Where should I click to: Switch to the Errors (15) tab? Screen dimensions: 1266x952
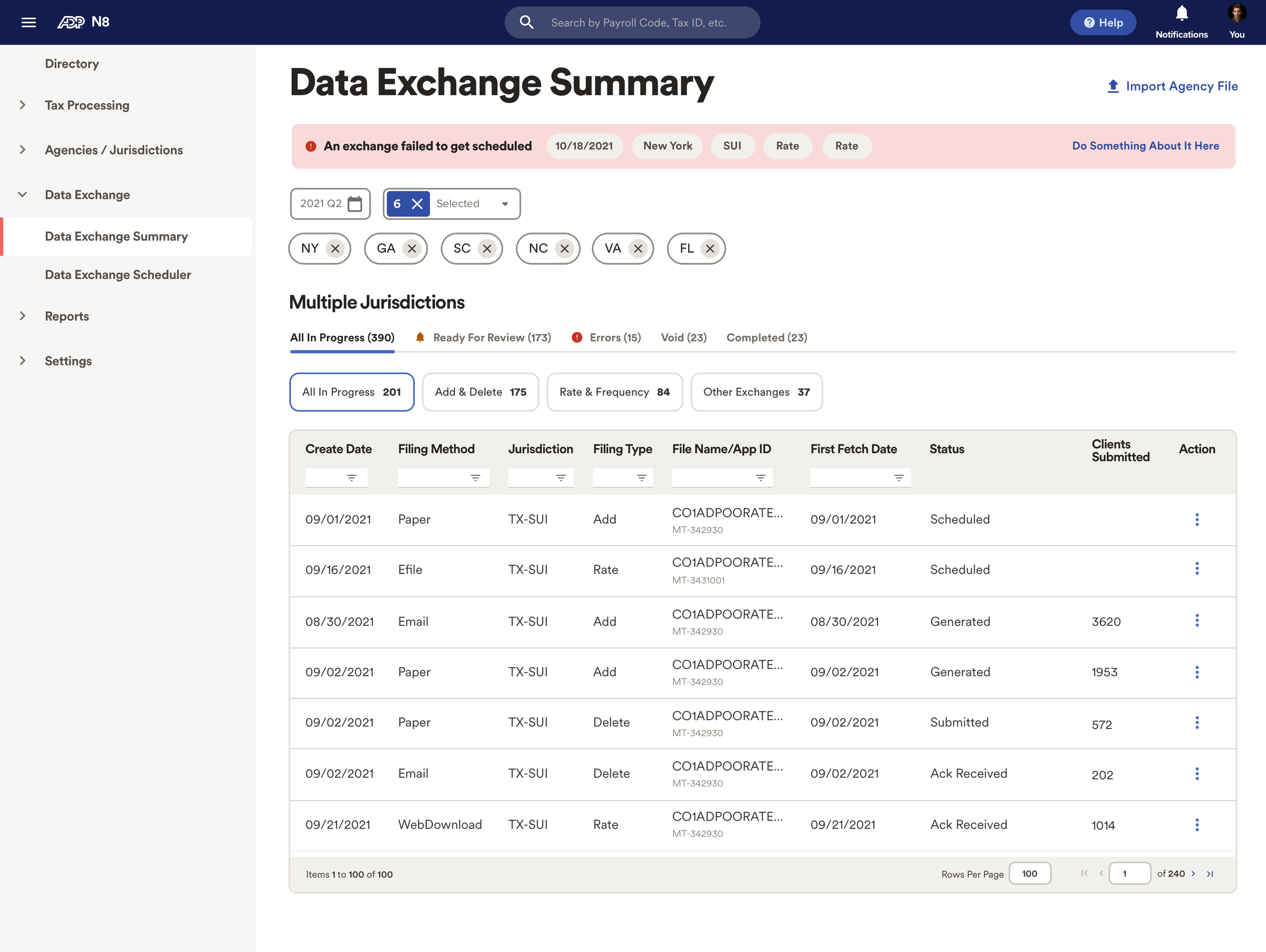614,337
